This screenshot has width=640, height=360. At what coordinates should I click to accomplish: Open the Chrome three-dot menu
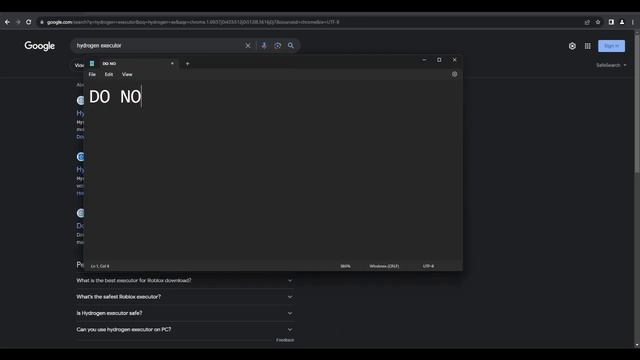pyautogui.click(x=632, y=22)
